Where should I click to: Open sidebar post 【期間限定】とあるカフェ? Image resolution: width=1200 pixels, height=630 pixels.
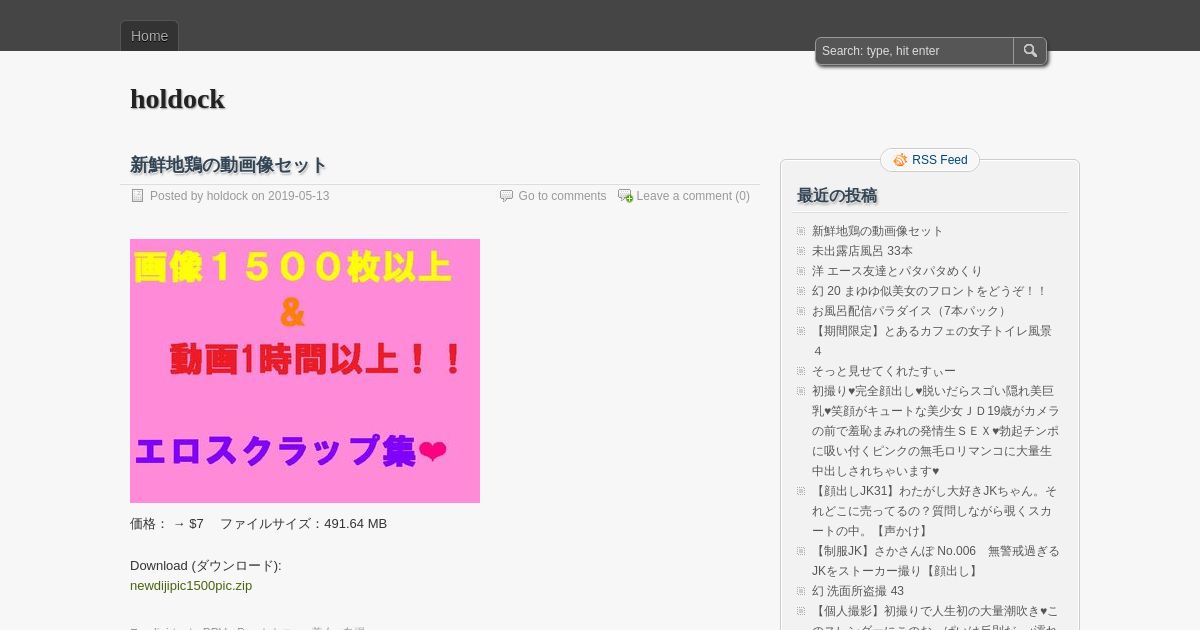click(x=932, y=341)
